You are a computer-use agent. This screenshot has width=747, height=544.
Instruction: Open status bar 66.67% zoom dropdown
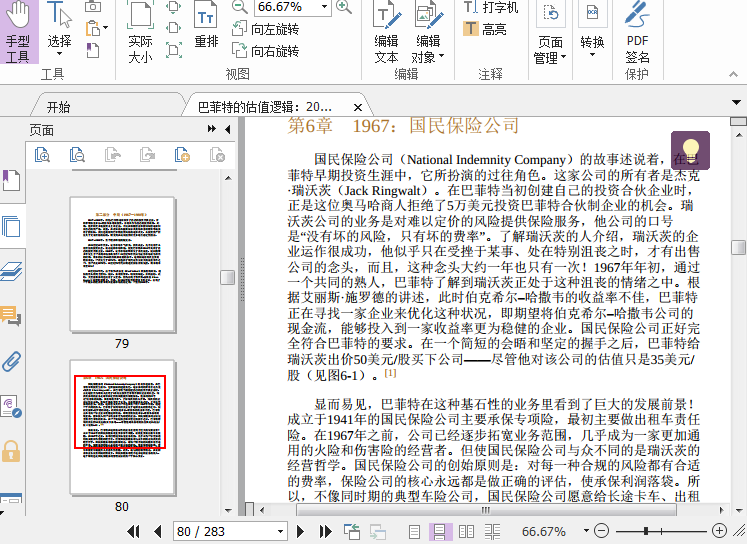coord(586,531)
